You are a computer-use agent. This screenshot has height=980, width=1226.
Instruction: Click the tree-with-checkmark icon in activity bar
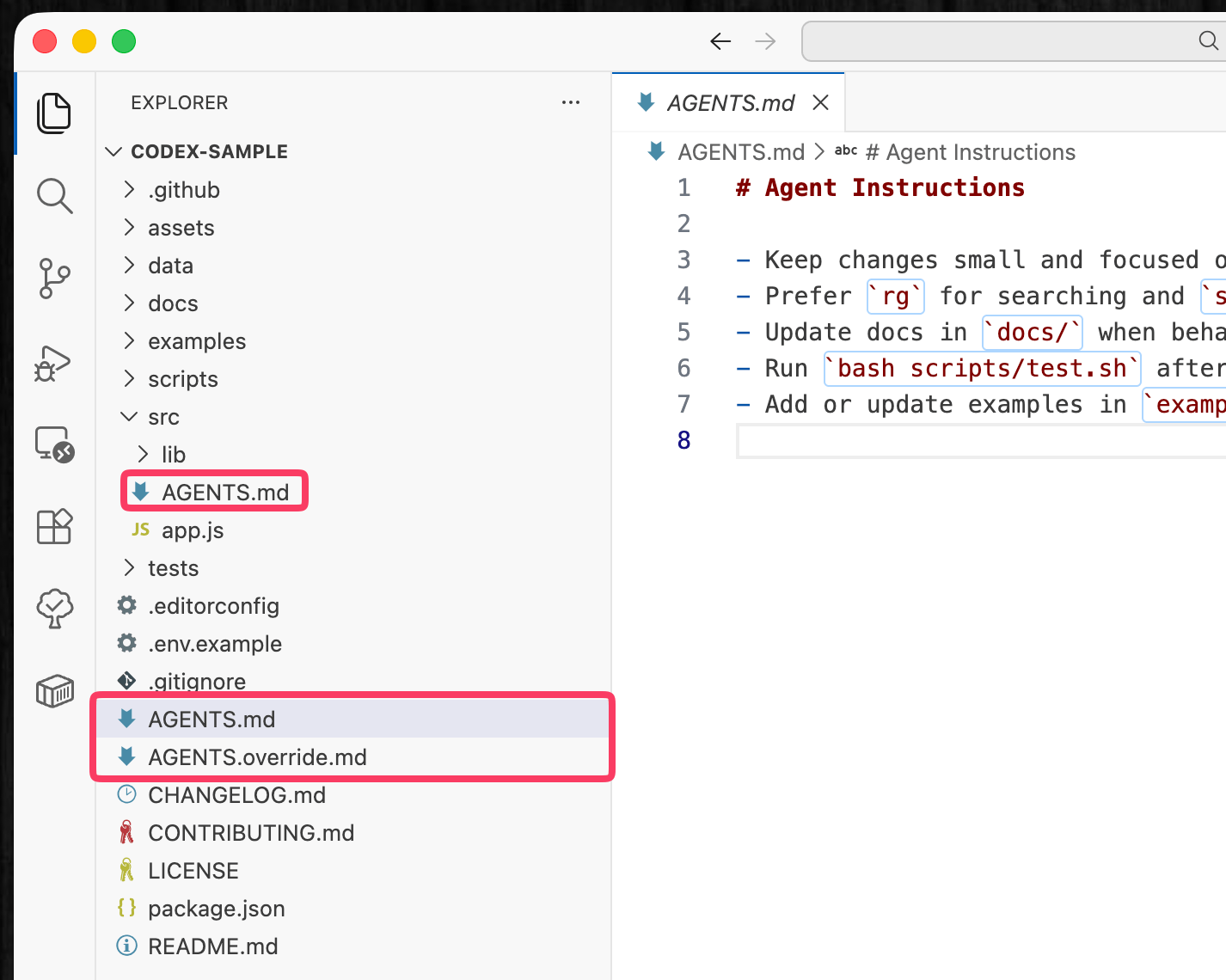(x=54, y=609)
